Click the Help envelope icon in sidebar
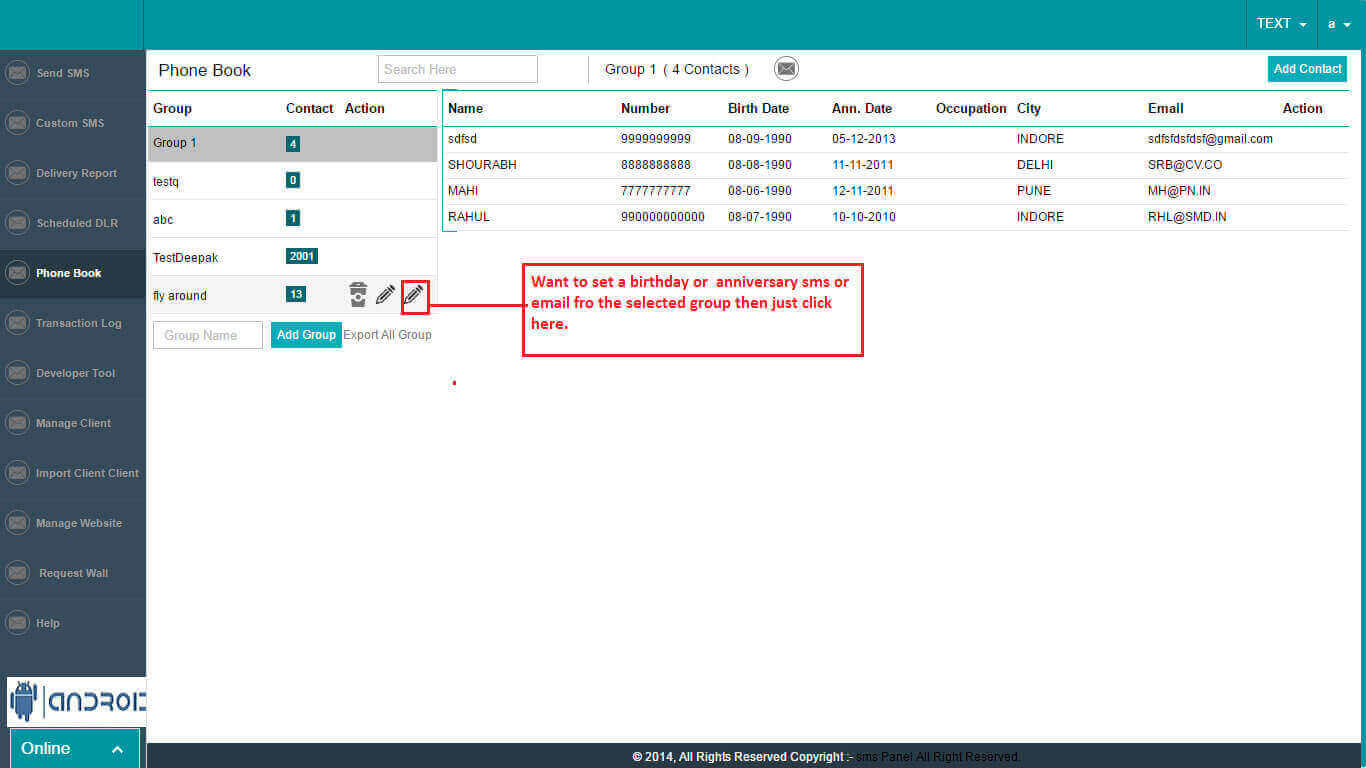 [x=17, y=623]
